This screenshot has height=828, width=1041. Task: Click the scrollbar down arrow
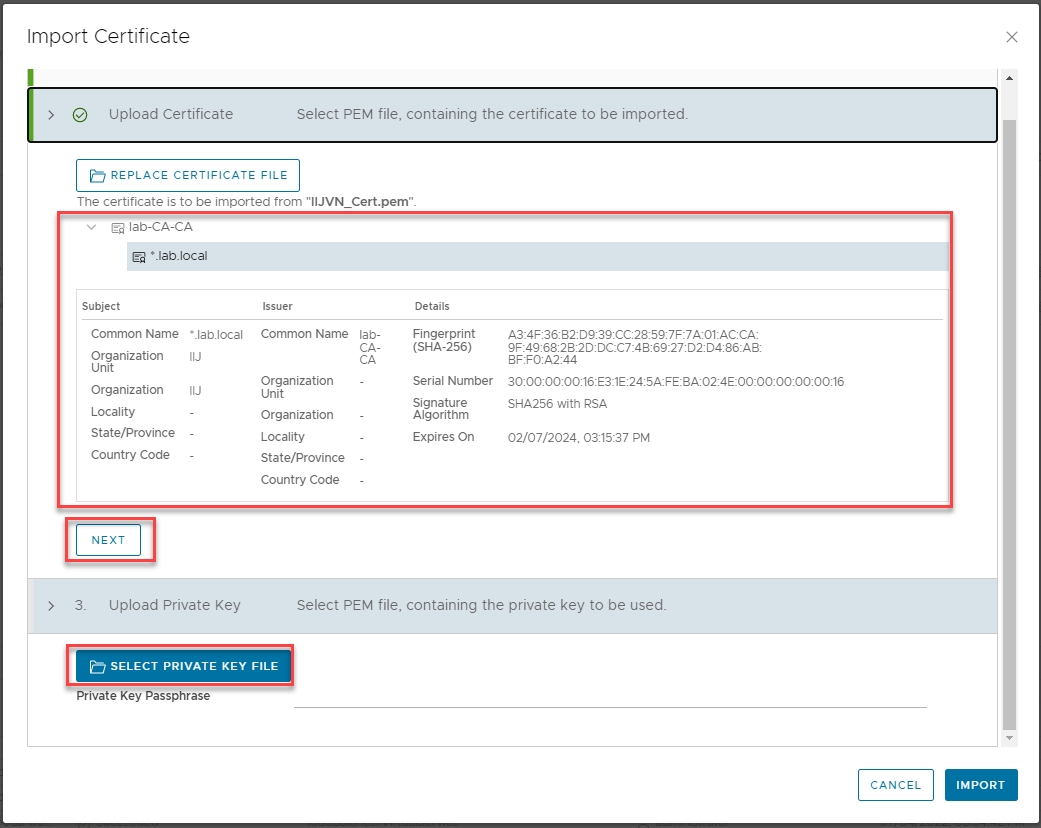pyautogui.click(x=1008, y=737)
